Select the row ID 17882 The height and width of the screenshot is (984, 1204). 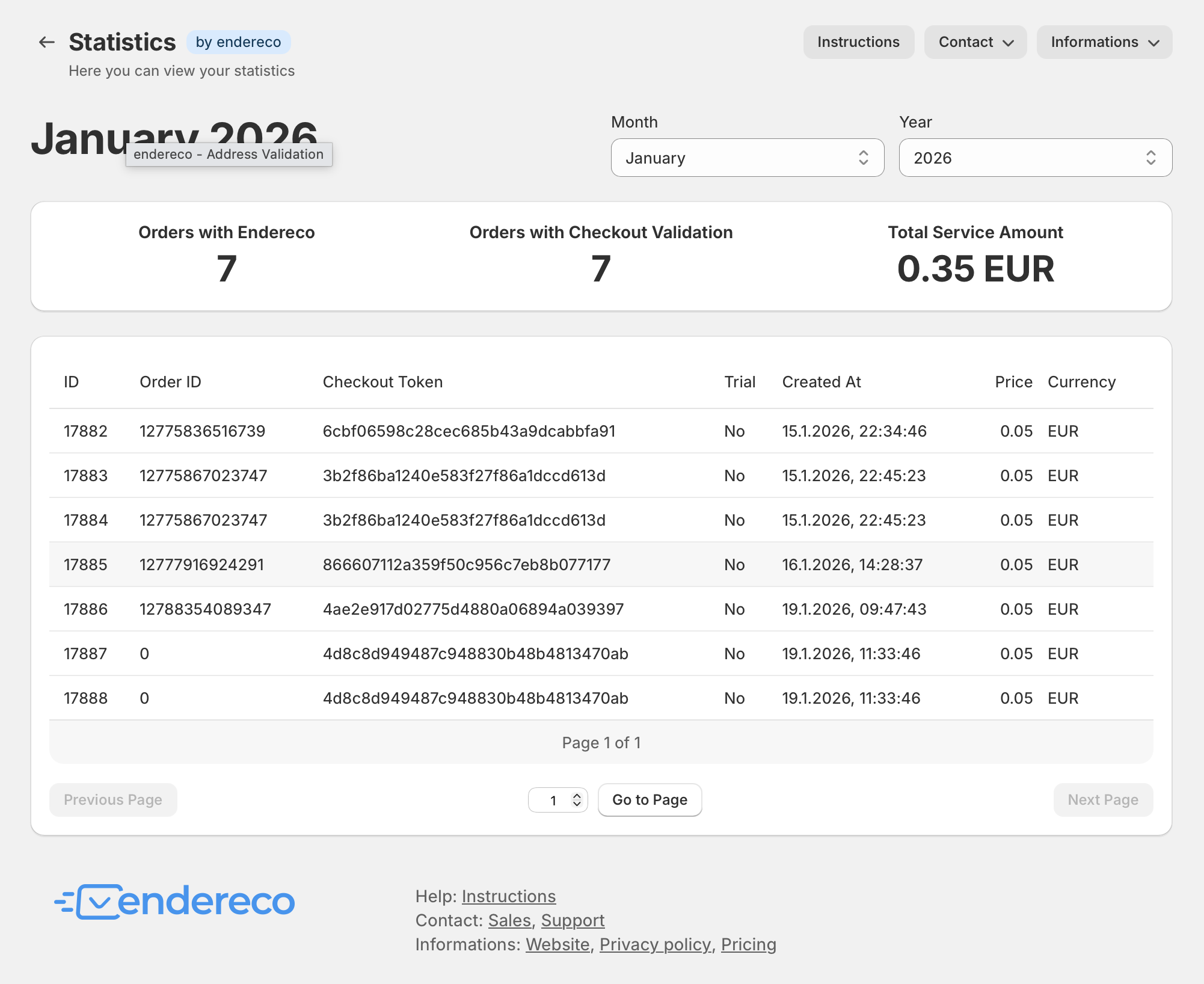click(85, 431)
